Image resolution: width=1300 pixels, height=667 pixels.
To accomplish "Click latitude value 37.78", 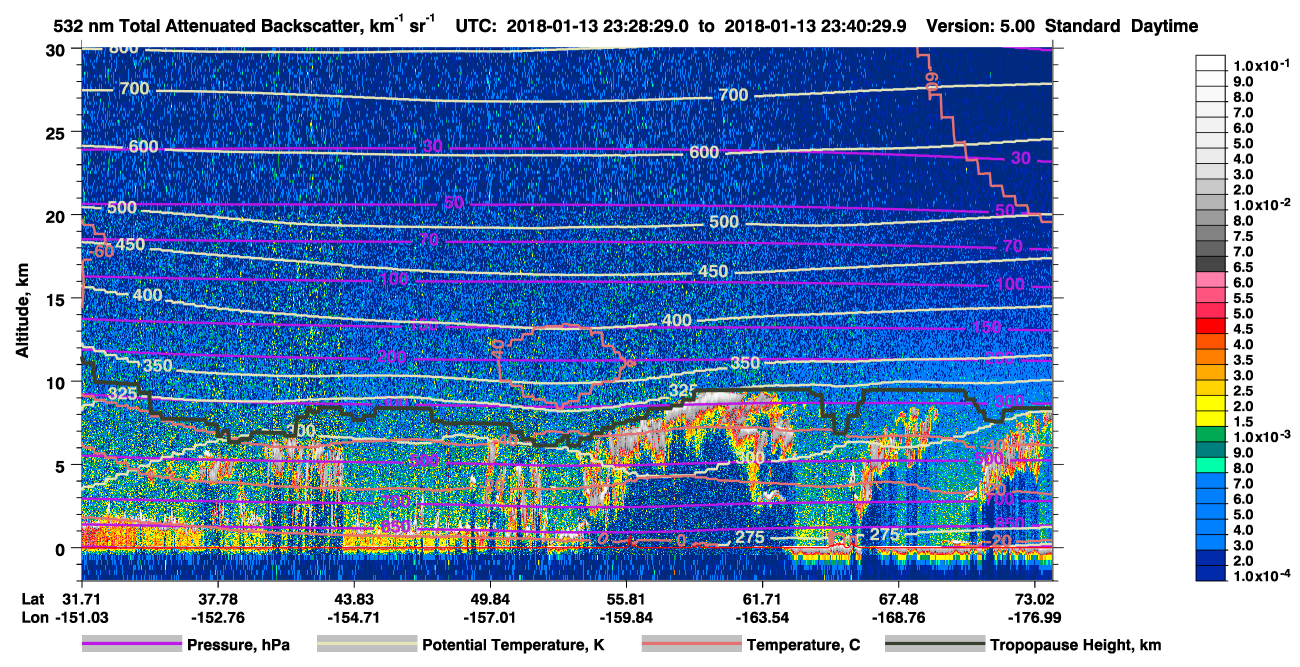I will [217, 598].
